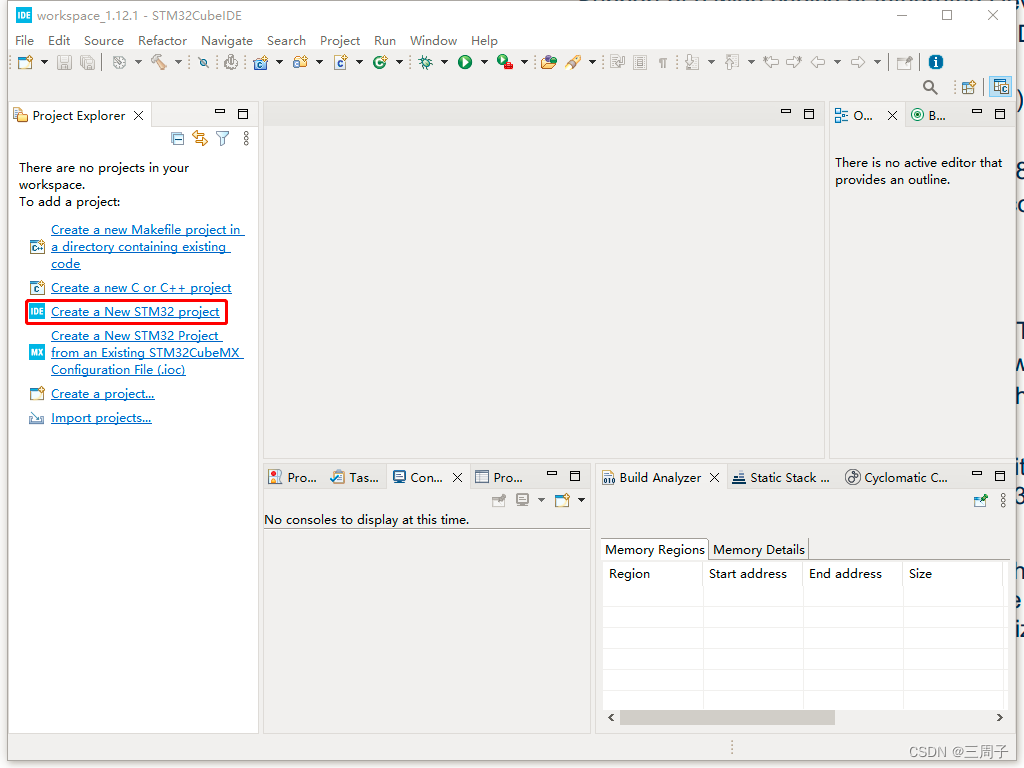This screenshot has height=768, width=1024.
Task: Select the C/C++ perspective button
Action: [x=1000, y=86]
